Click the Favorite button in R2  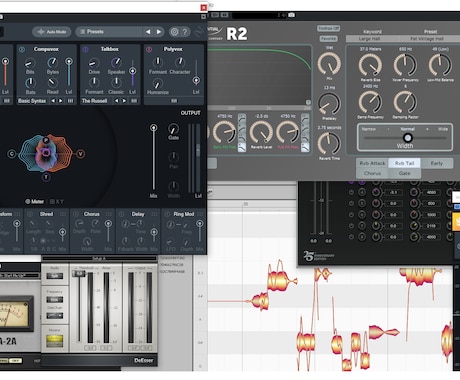328,39
